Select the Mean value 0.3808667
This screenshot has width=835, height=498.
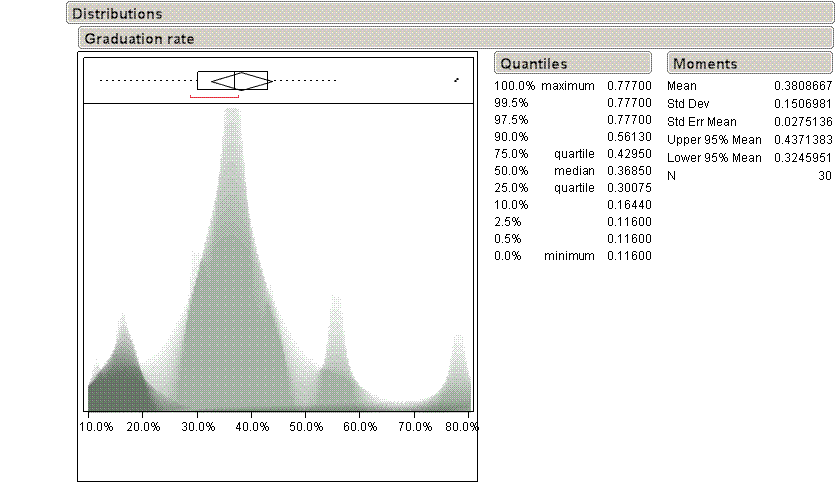pyautogui.click(x=803, y=86)
